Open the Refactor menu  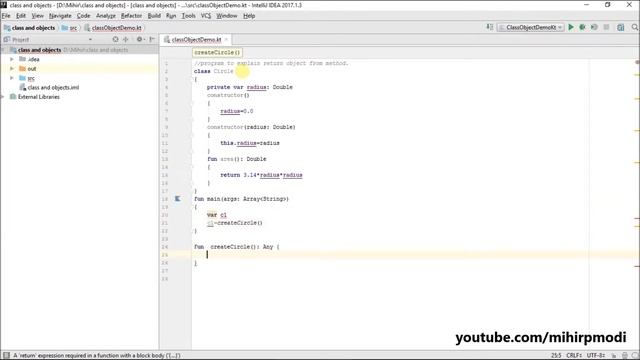click(131, 16)
